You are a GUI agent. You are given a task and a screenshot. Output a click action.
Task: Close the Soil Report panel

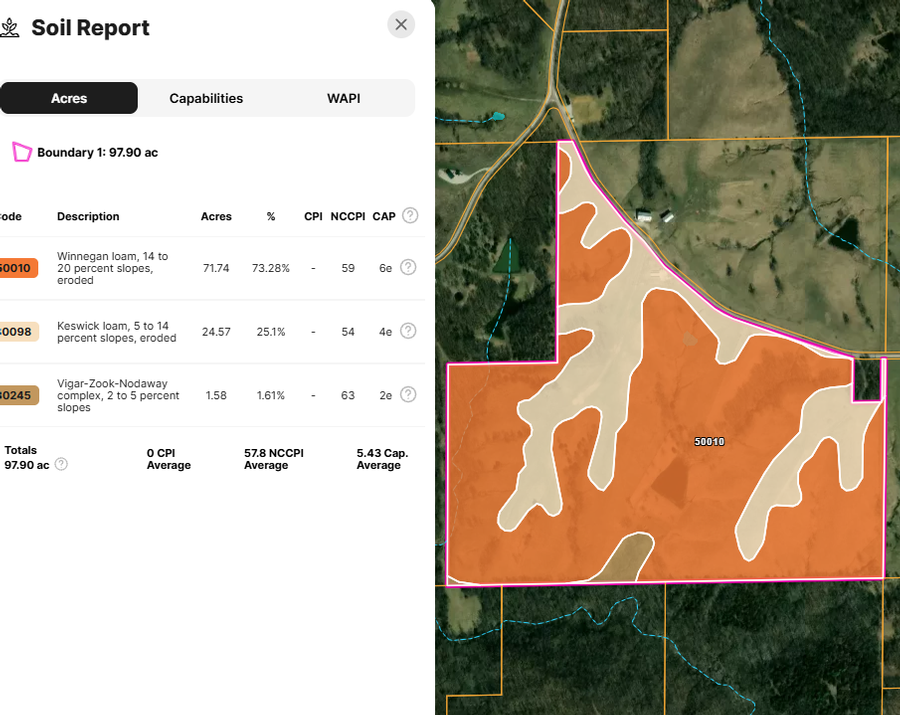(x=401, y=25)
